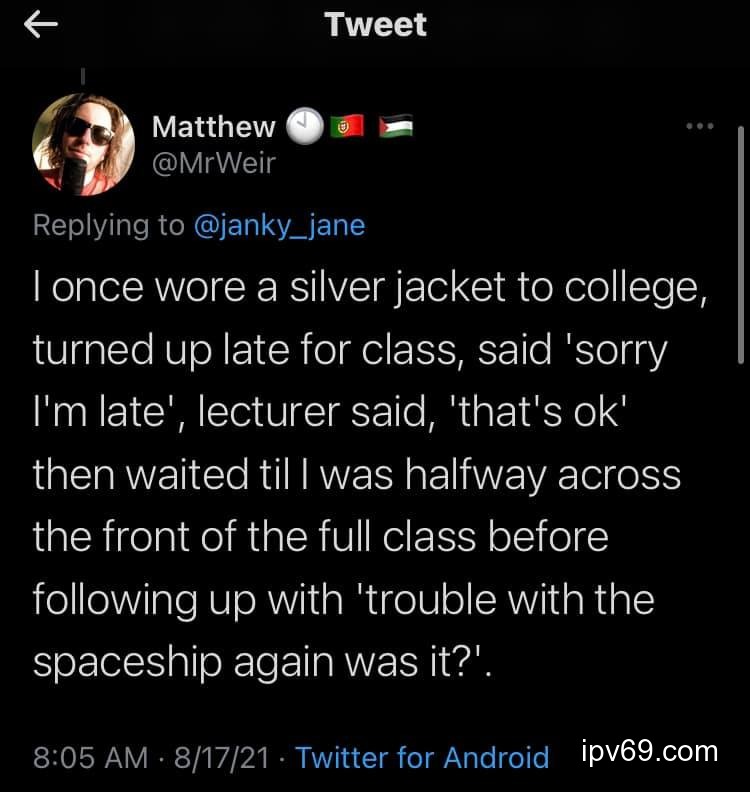Click the thread connector line above the avatar
The width and height of the screenshot is (750, 792).
(84, 74)
